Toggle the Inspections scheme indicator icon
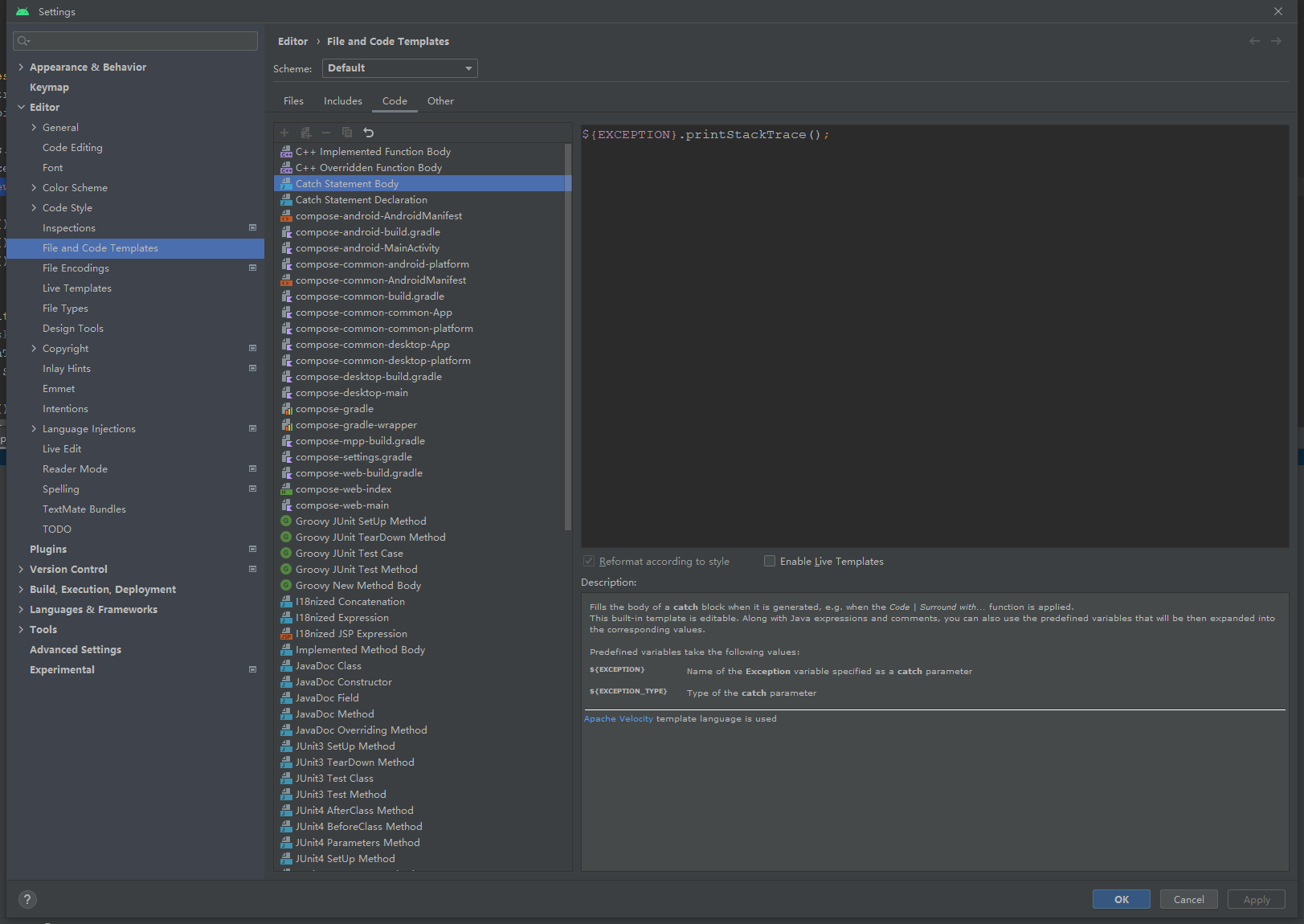This screenshot has width=1304, height=924. (252, 227)
